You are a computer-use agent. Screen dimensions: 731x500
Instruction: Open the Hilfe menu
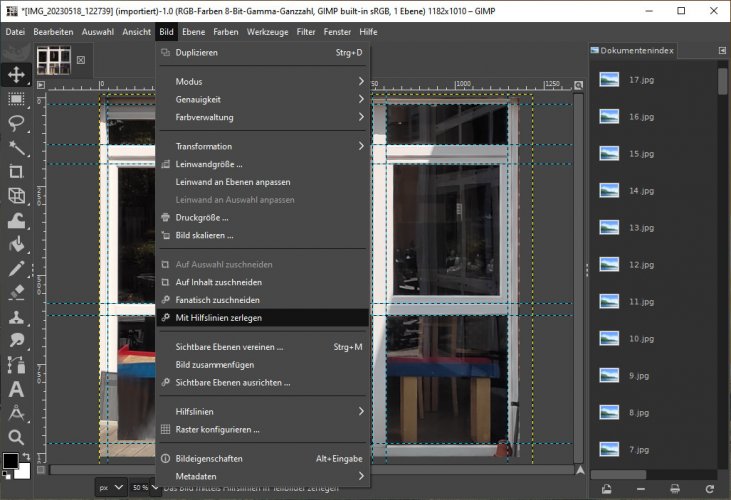tap(368, 32)
